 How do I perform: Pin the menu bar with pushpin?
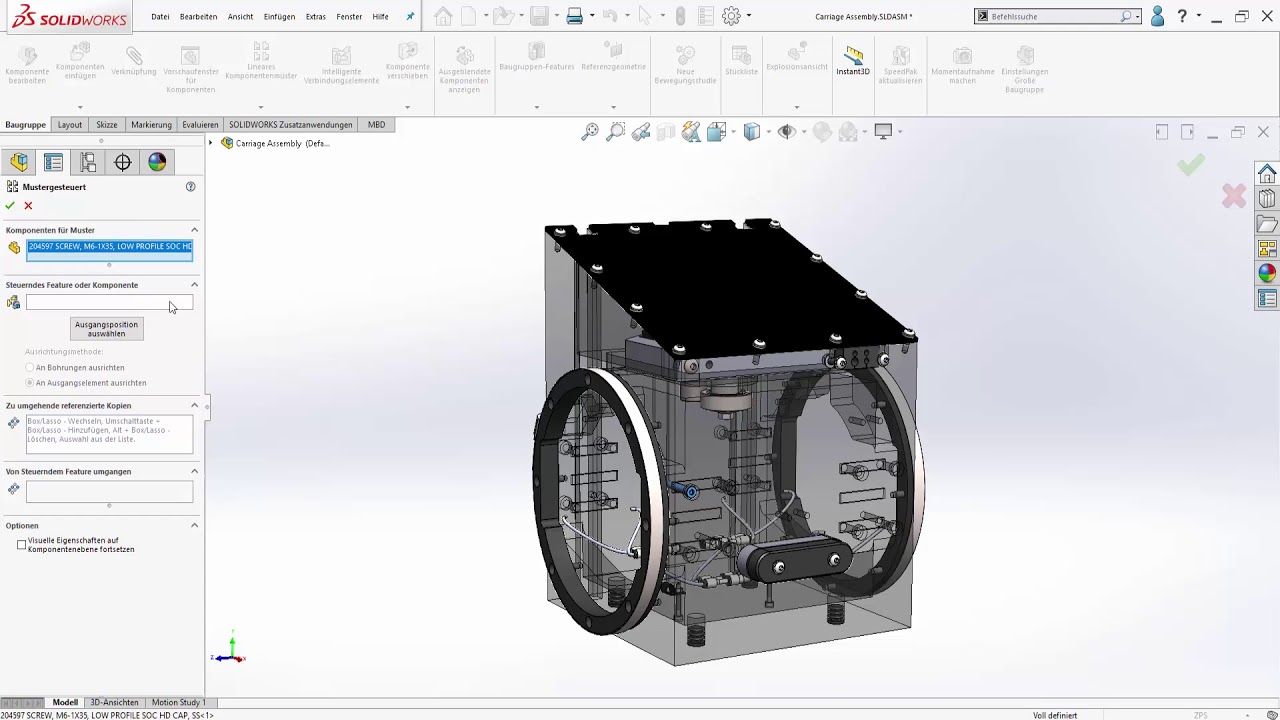410,16
